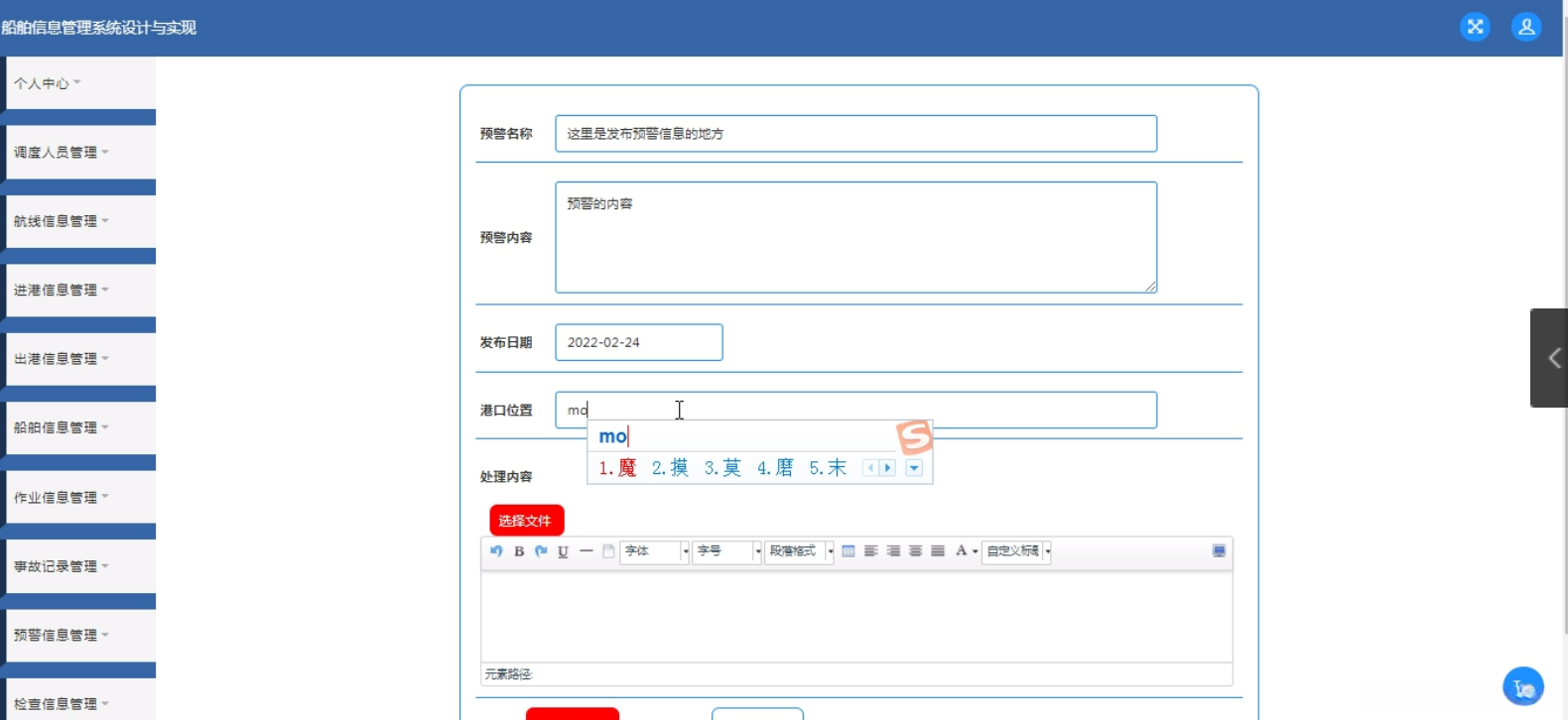
Task: Go to the next IME candidate page
Action: point(887,468)
